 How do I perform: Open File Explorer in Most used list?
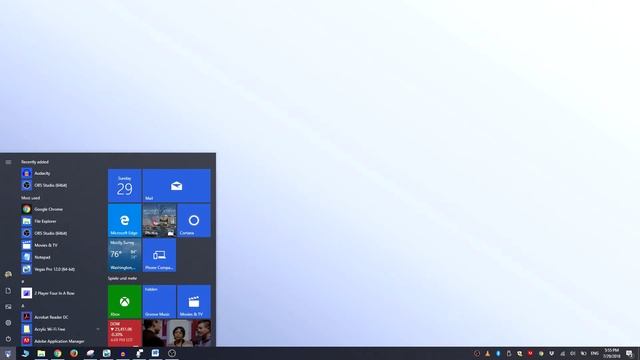(x=61, y=221)
